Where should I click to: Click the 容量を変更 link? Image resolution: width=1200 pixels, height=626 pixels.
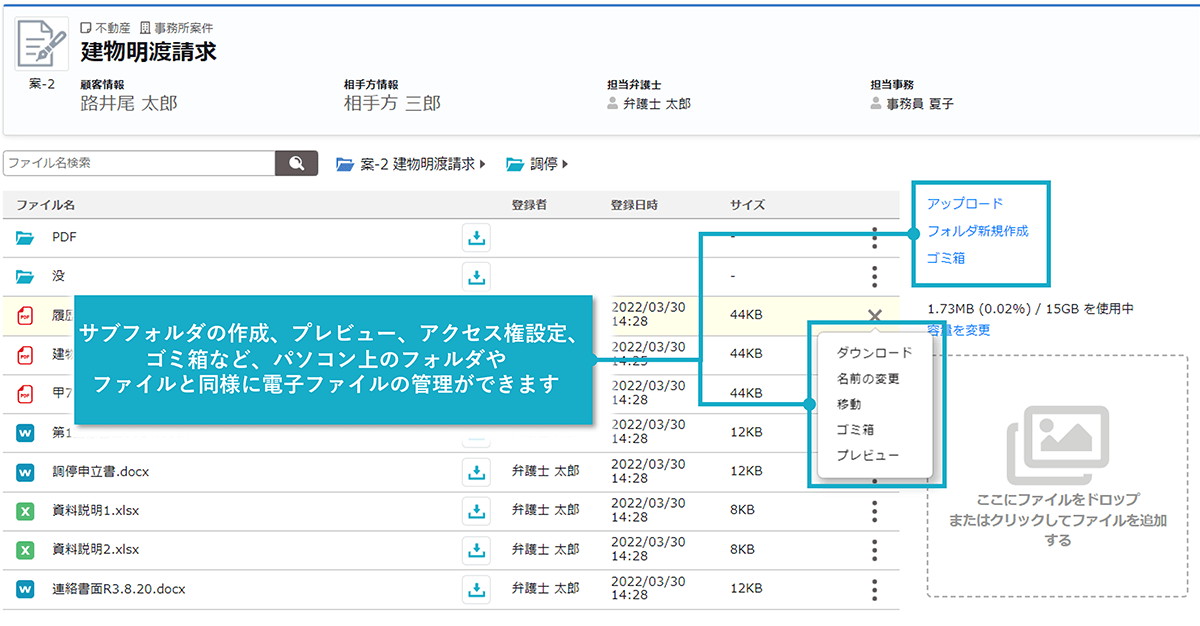958,329
